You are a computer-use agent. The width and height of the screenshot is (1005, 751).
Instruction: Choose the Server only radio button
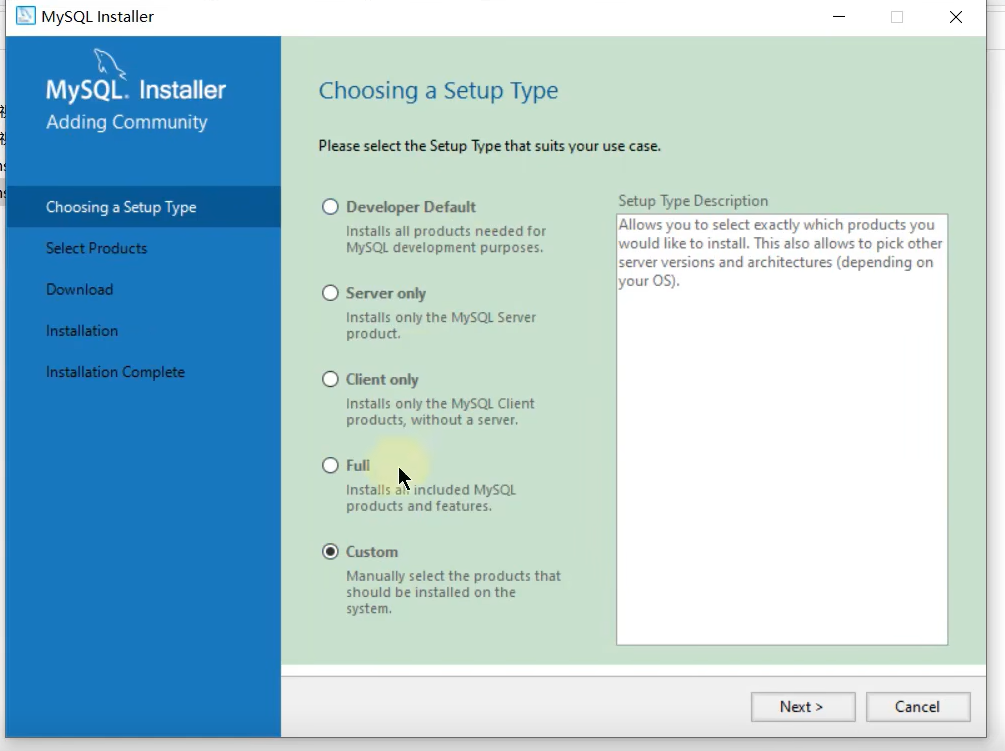pyautogui.click(x=330, y=293)
